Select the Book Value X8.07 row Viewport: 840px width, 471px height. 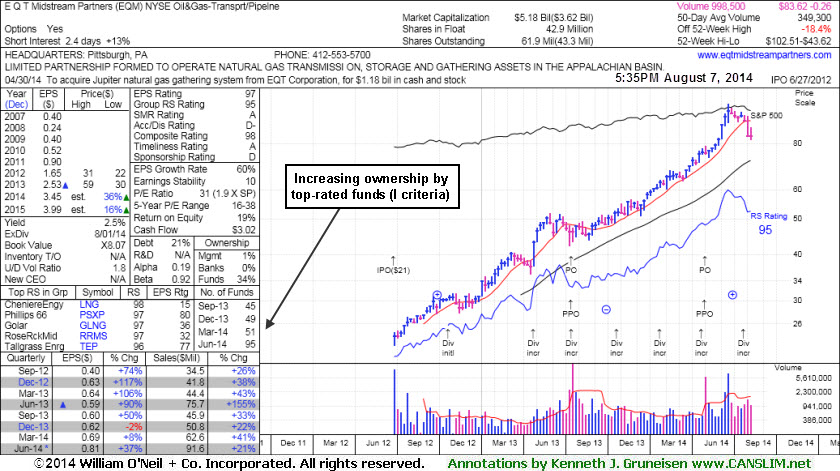[65, 245]
